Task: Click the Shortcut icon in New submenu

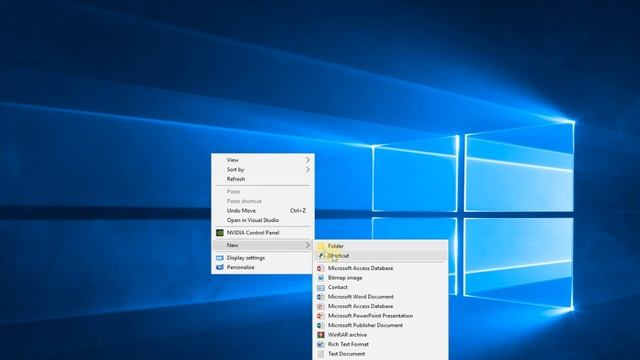Action: (x=321, y=256)
